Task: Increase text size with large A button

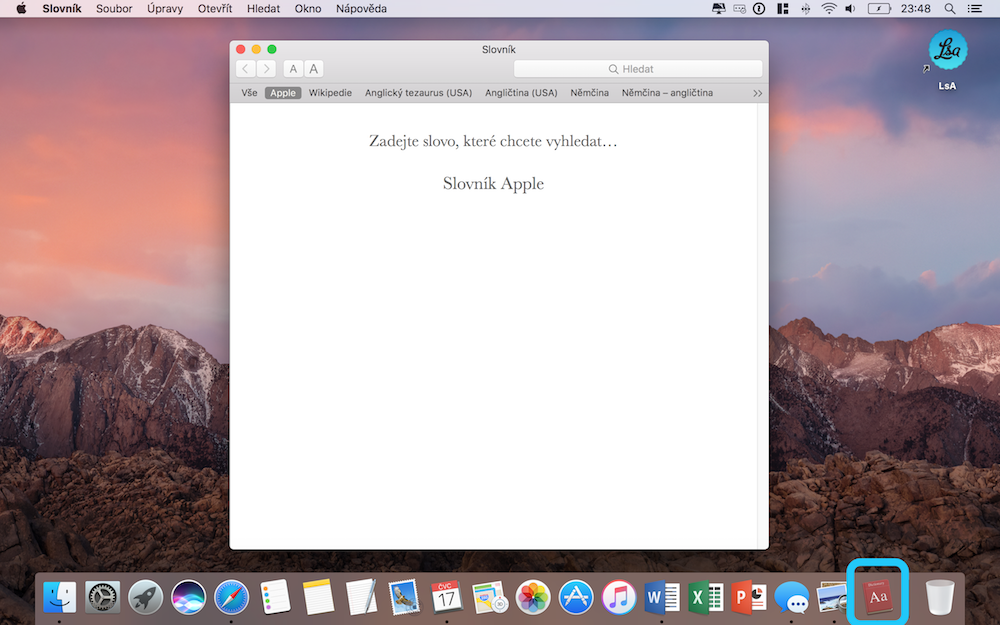Action: click(x=314, y=69)
